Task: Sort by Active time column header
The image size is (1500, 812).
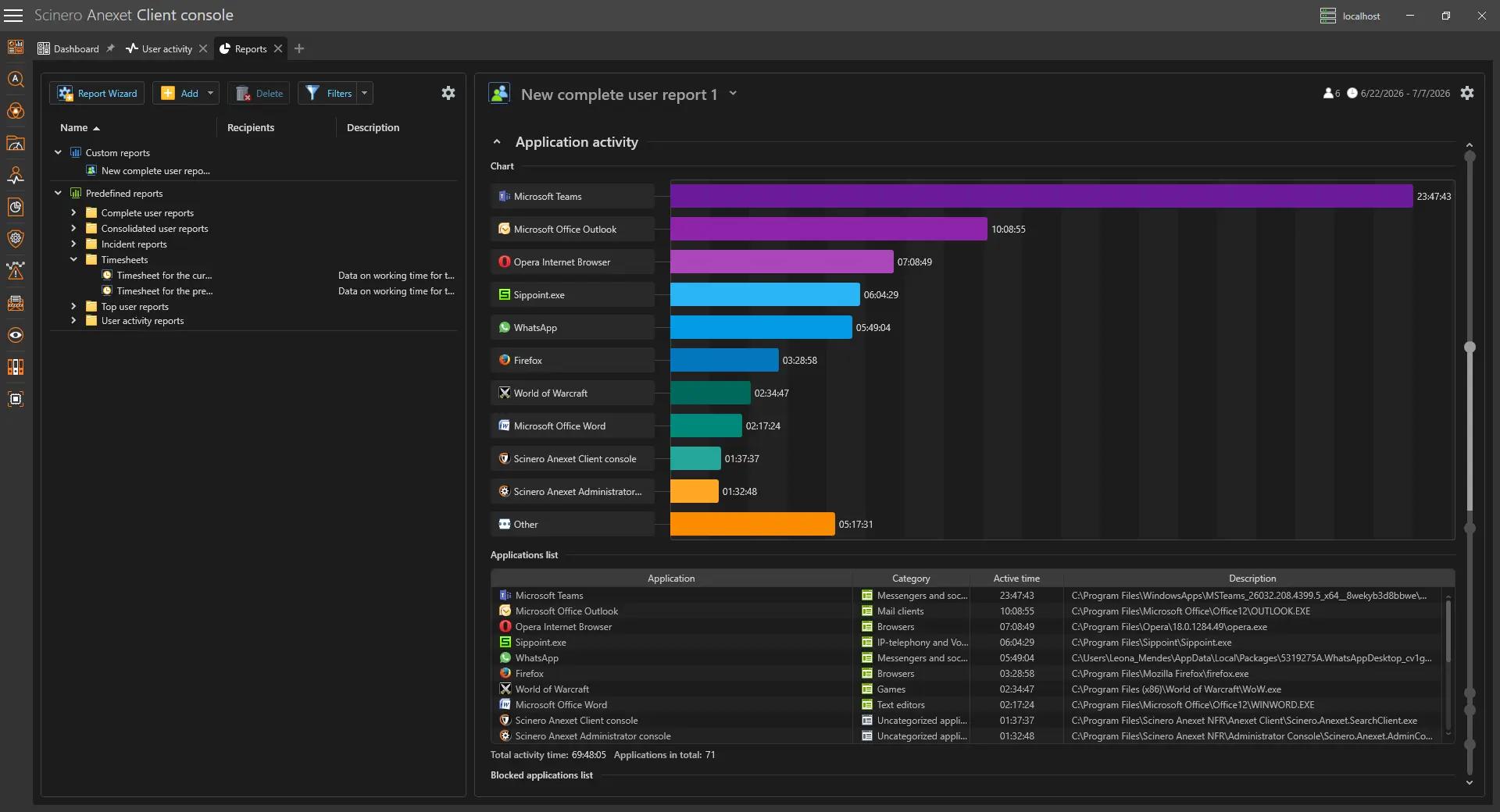Action: pos(1016,579)
